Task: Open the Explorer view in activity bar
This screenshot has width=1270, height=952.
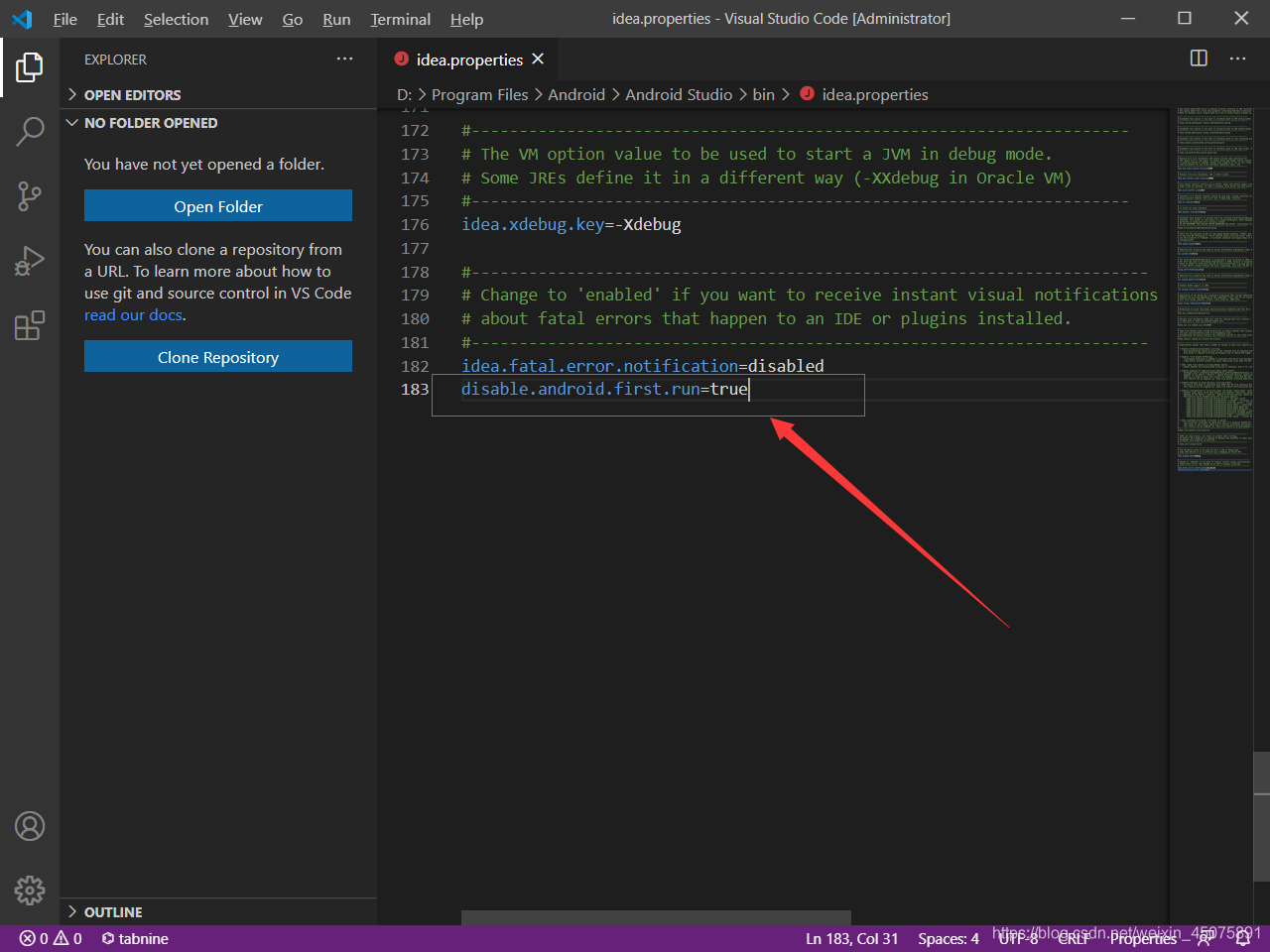Action: (30, 67)
